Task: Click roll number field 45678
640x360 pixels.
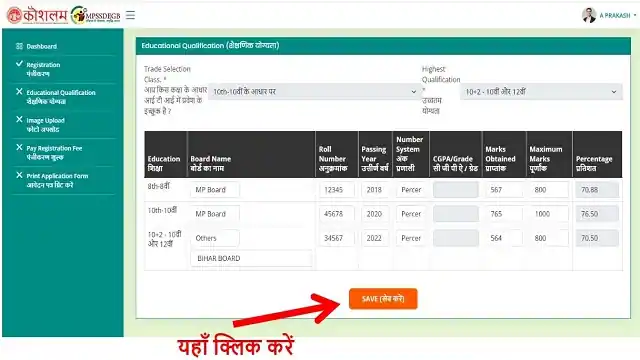Action: coord(337,214)
